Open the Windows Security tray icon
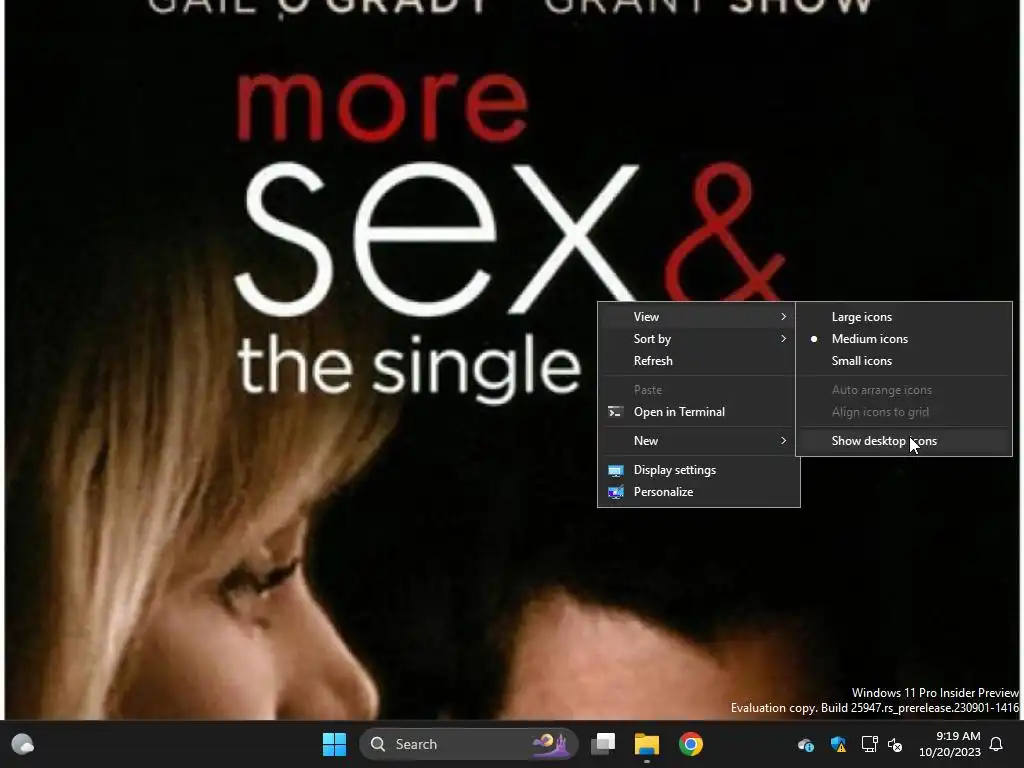The image size is (1024, 768). tap(839, 744)
